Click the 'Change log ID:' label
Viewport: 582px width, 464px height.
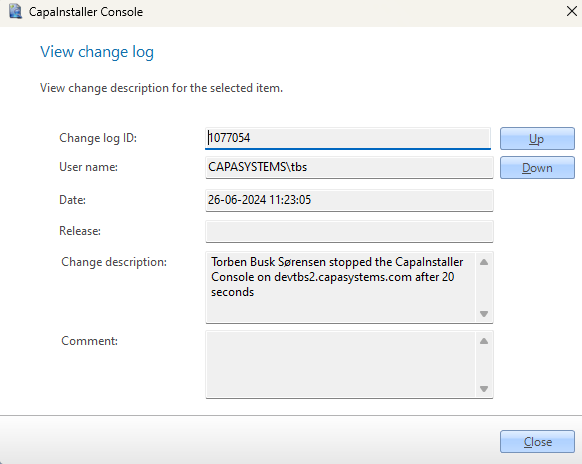click(98, 138)
